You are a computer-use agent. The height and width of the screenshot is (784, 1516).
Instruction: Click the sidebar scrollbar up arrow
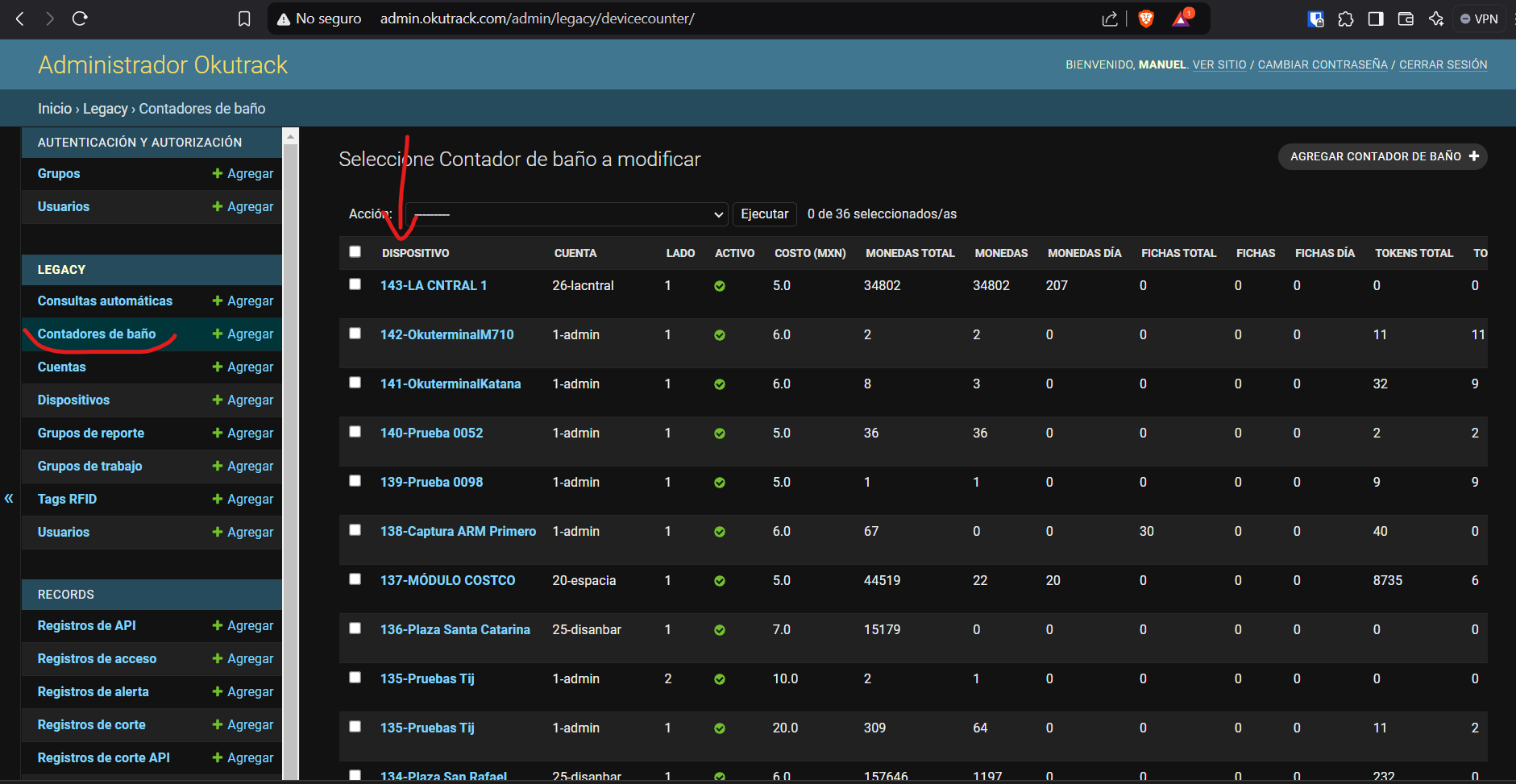click(x=291, y=137)
